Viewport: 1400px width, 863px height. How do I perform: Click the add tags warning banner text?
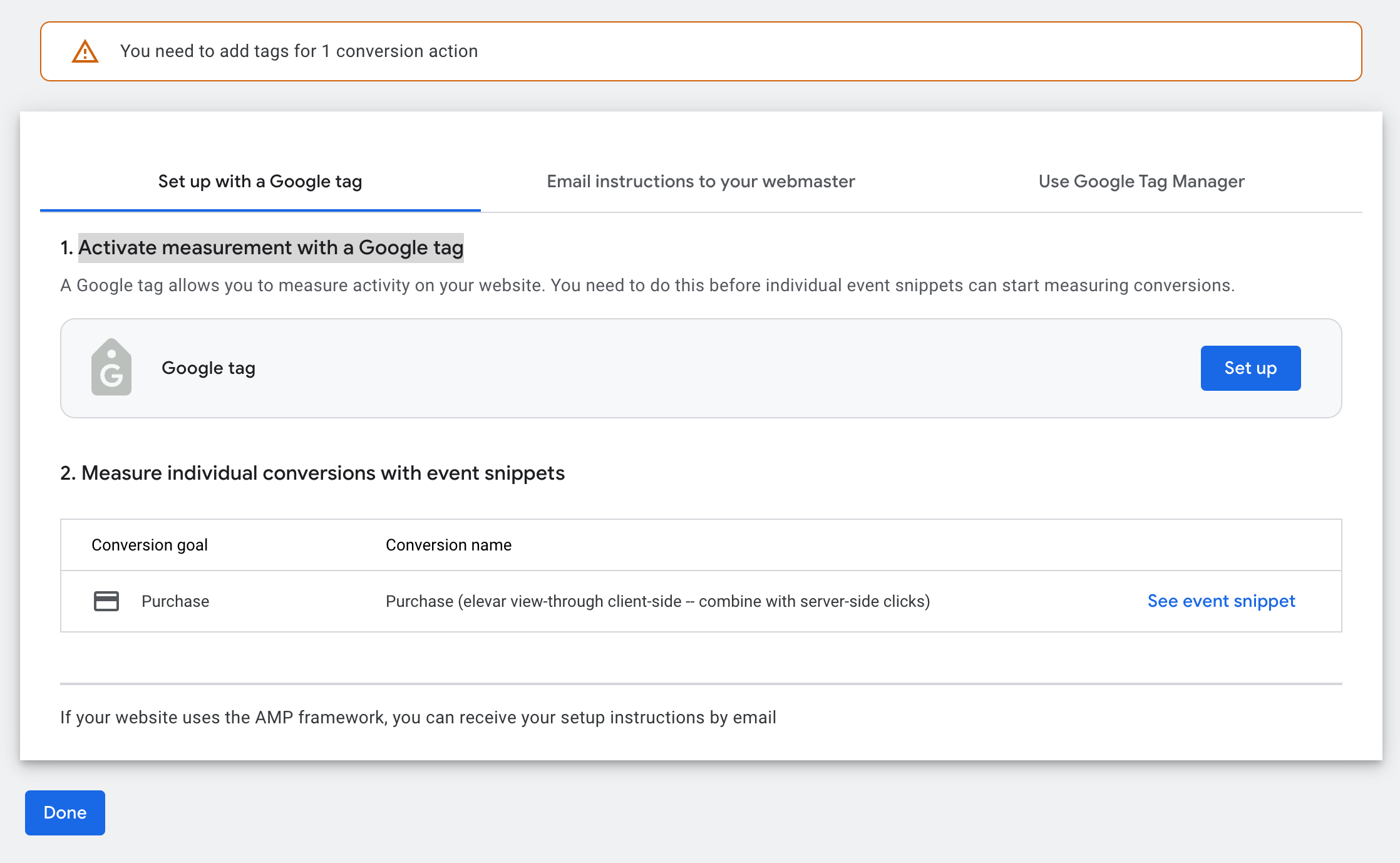(299, 51)
